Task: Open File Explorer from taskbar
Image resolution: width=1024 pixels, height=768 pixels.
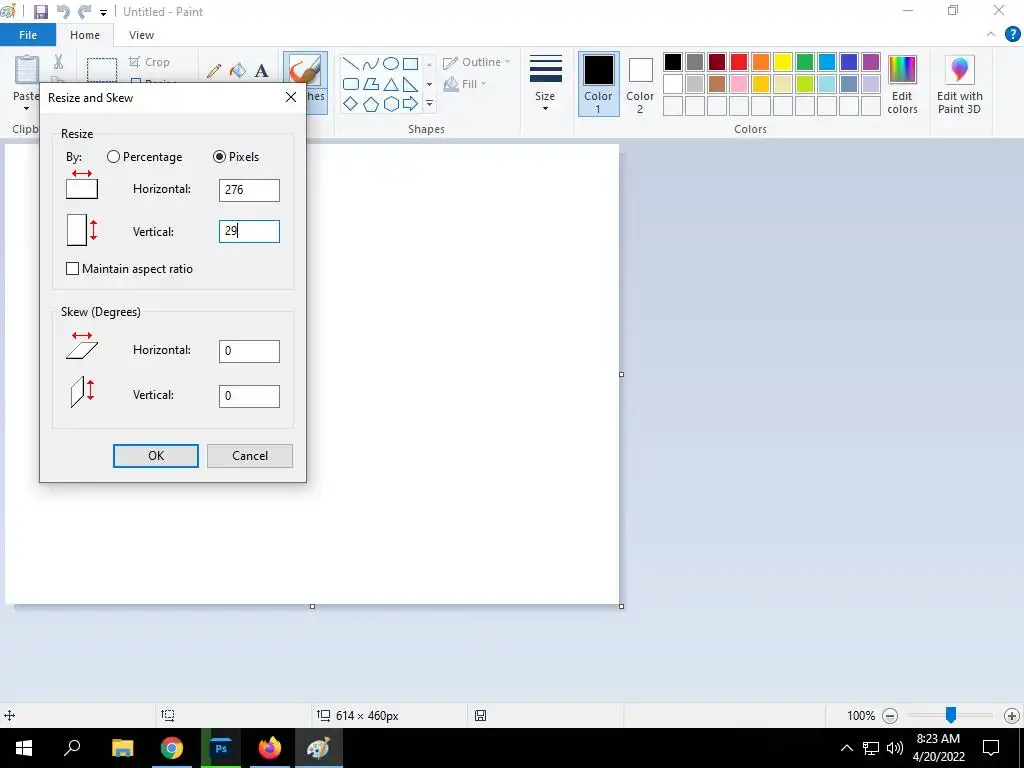Action: click(122, 748)
